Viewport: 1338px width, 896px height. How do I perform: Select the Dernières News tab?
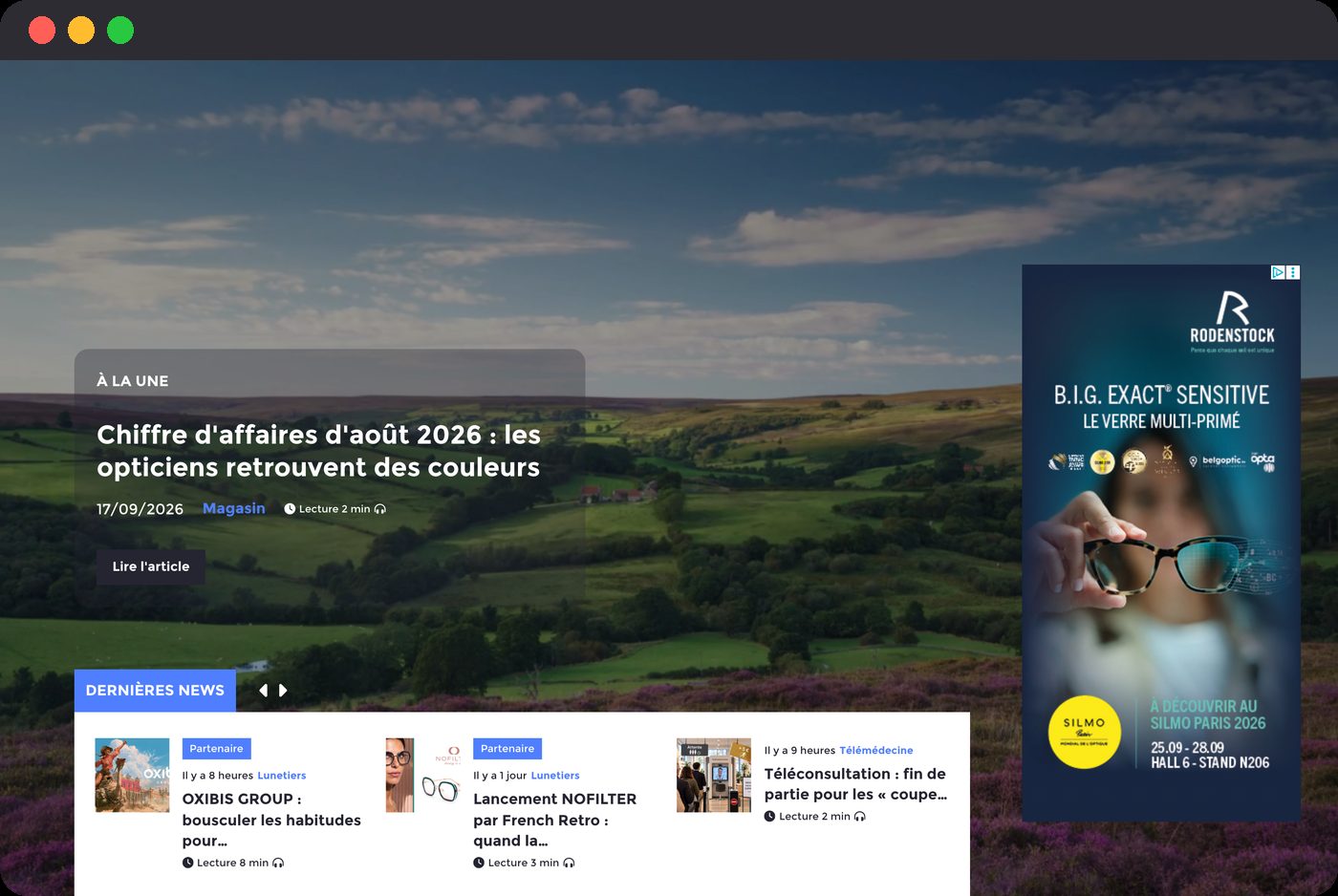click(155, 691)
